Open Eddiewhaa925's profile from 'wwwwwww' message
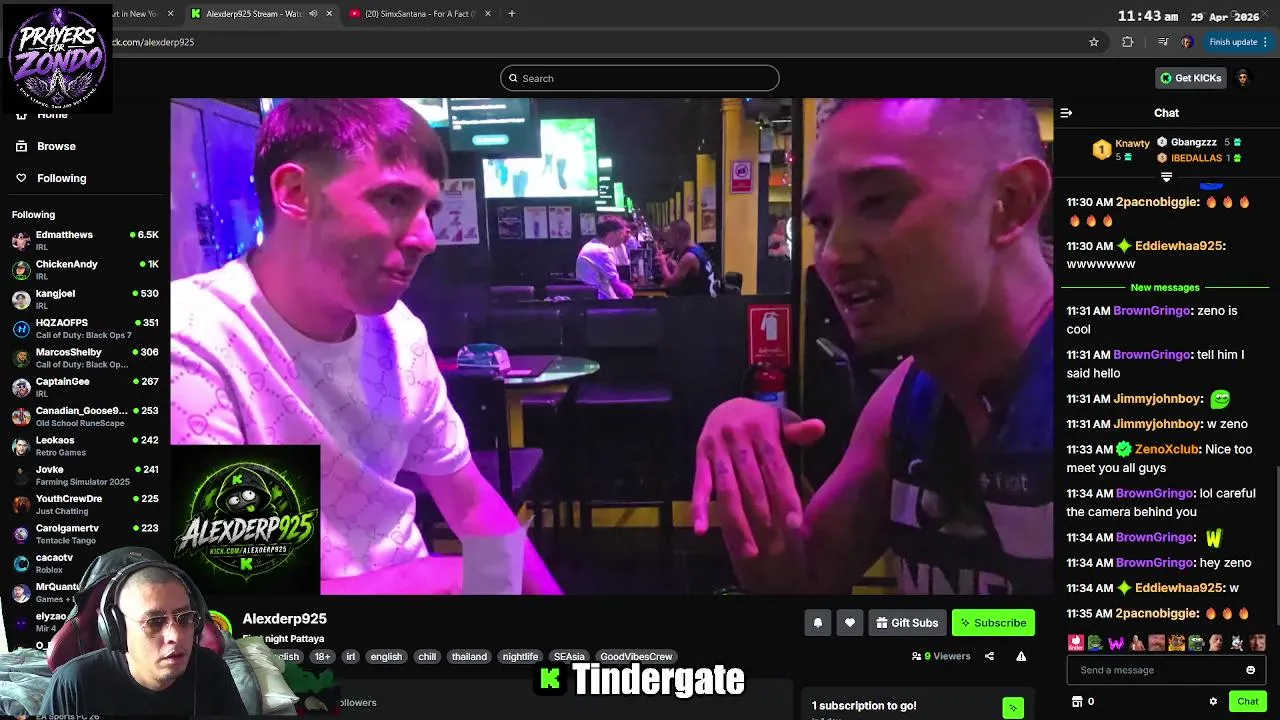The height and width of the screenshot is (720, 1280). tap(1179, 246)
